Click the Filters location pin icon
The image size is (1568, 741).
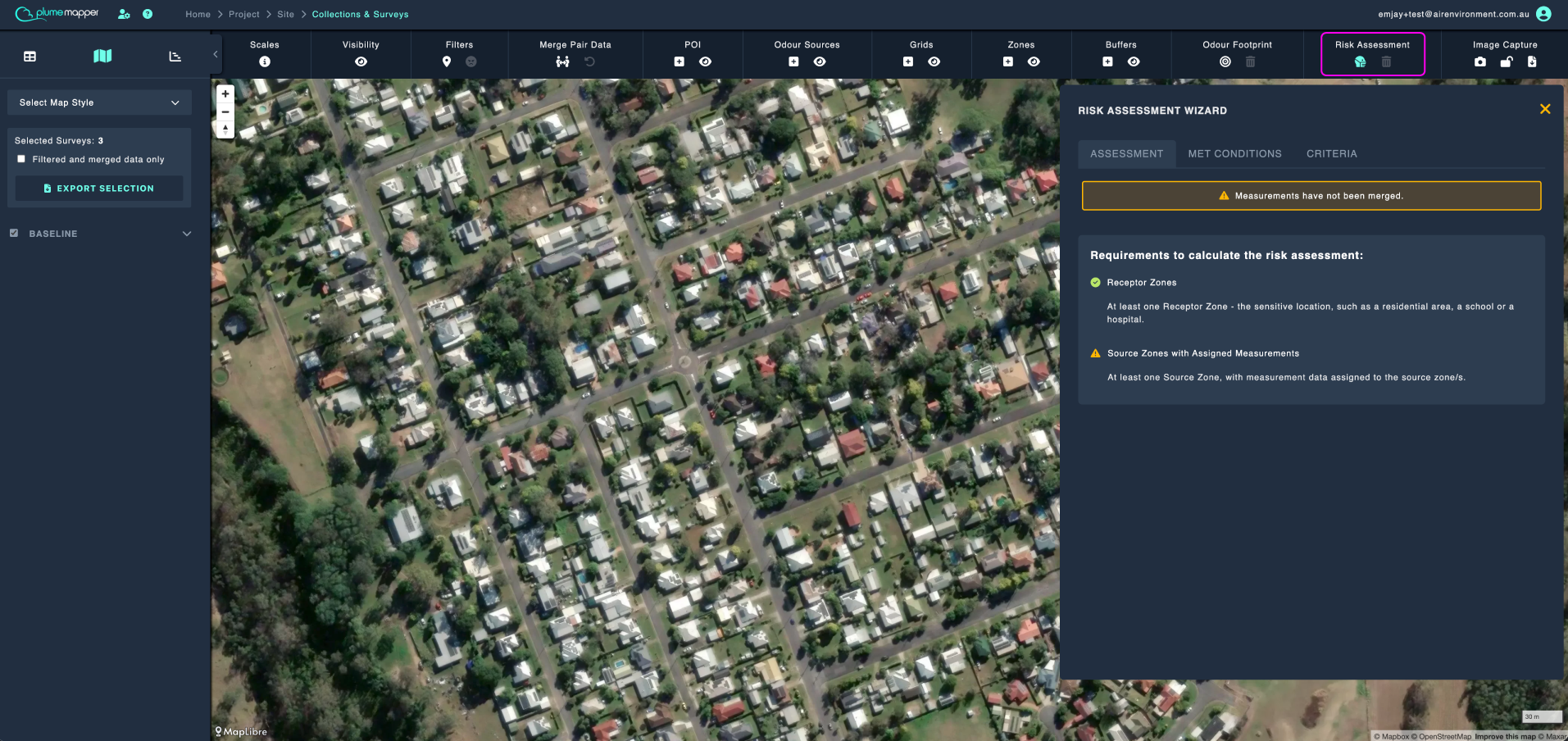pyautogui.click(x=447, y=61)
